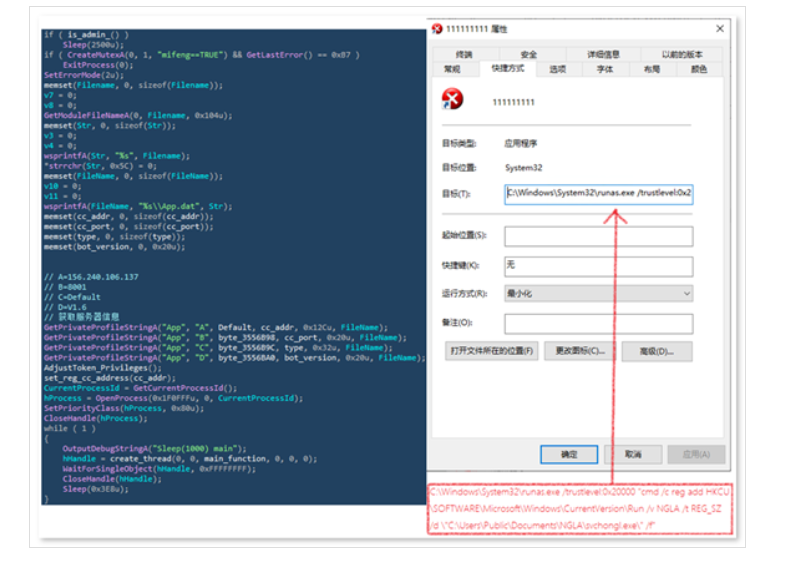Show the 颜色 tab
This screenshot has height=564, width=786.
pos(699,69)
